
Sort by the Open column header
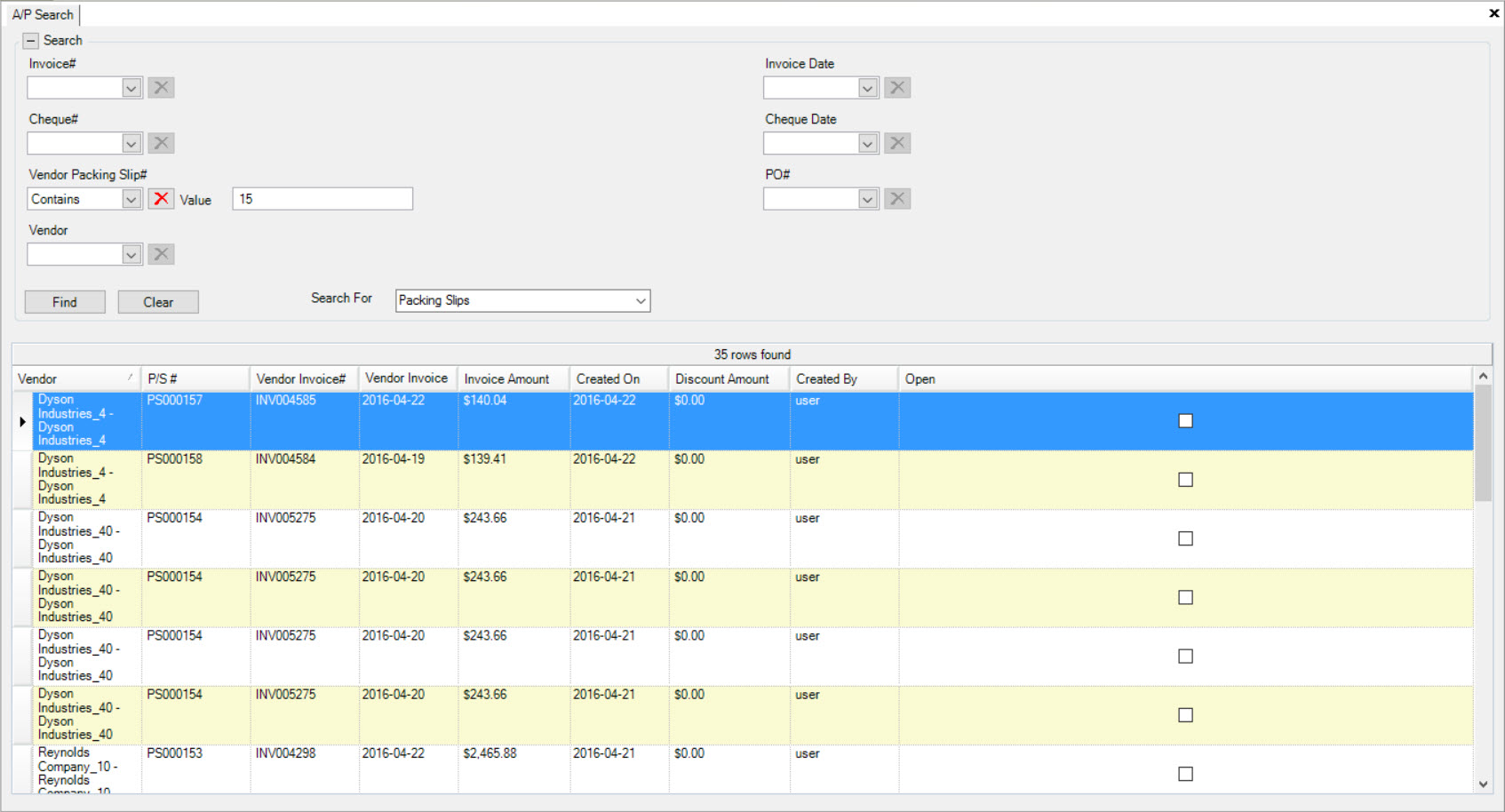click(x=1185, y=378)
